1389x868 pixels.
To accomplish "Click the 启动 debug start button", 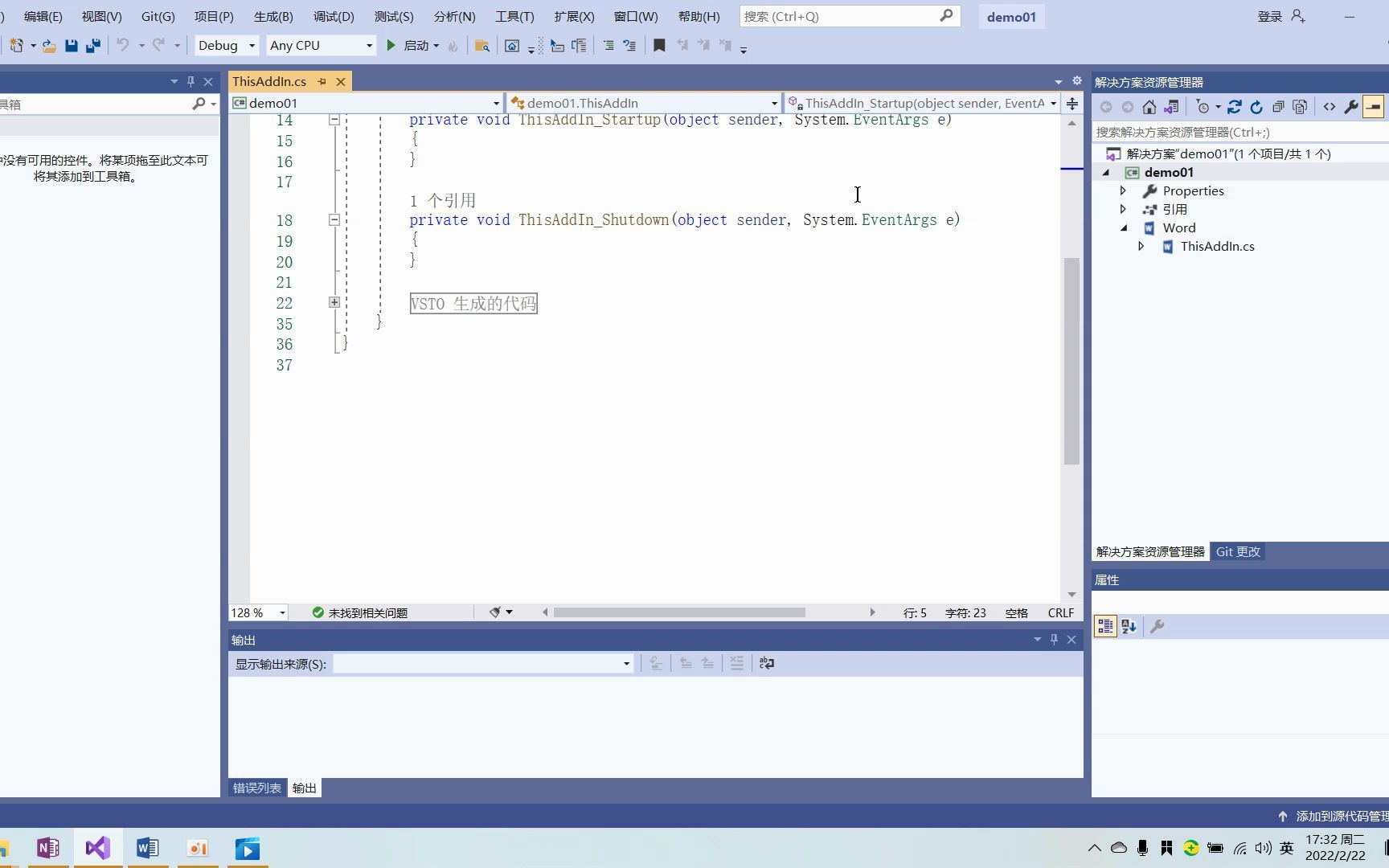I will (412, 46).
